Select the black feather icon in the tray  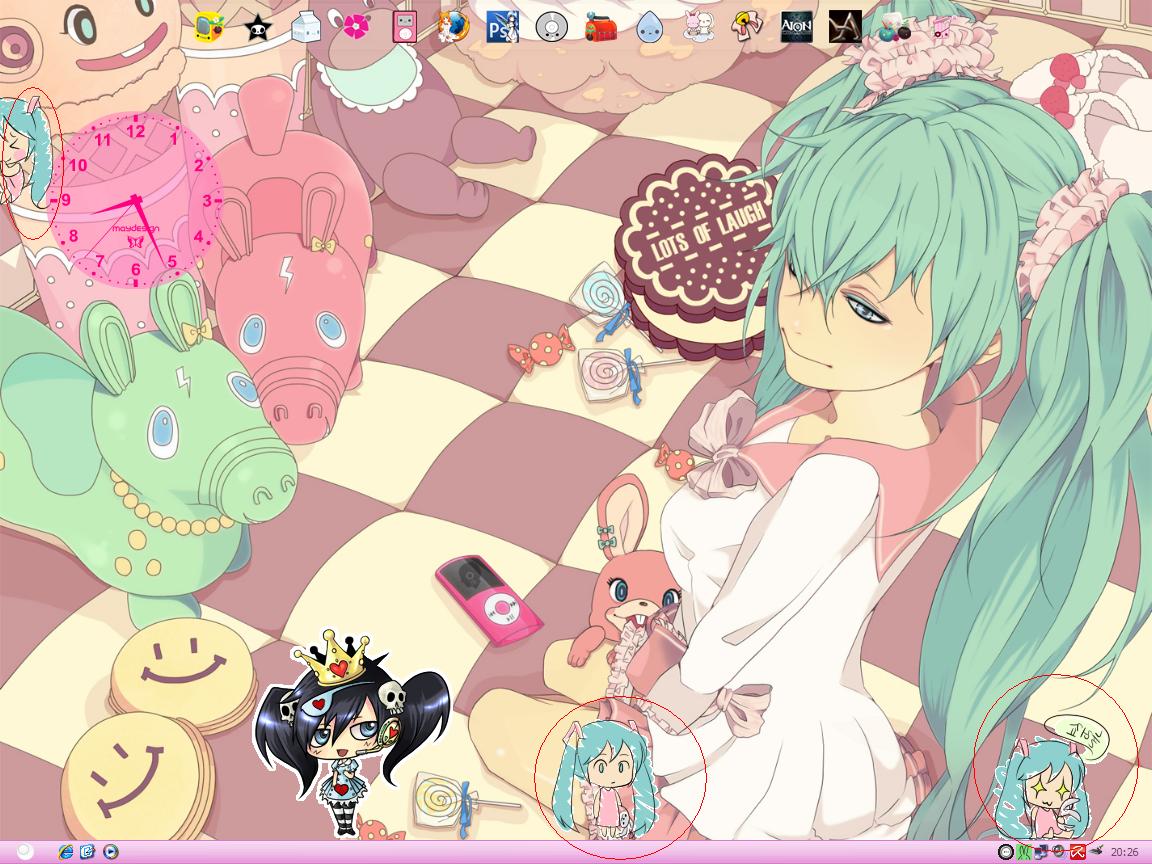coord(1096,851)
